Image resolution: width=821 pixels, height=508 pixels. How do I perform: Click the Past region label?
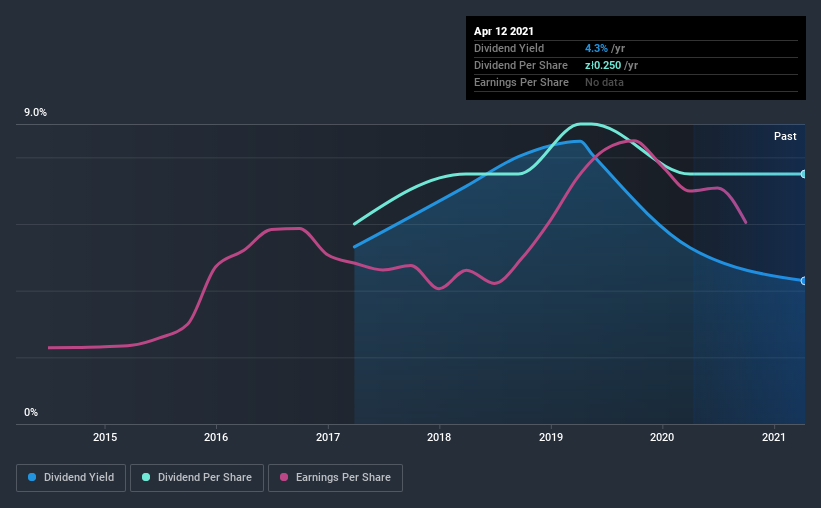click(785, 136)
